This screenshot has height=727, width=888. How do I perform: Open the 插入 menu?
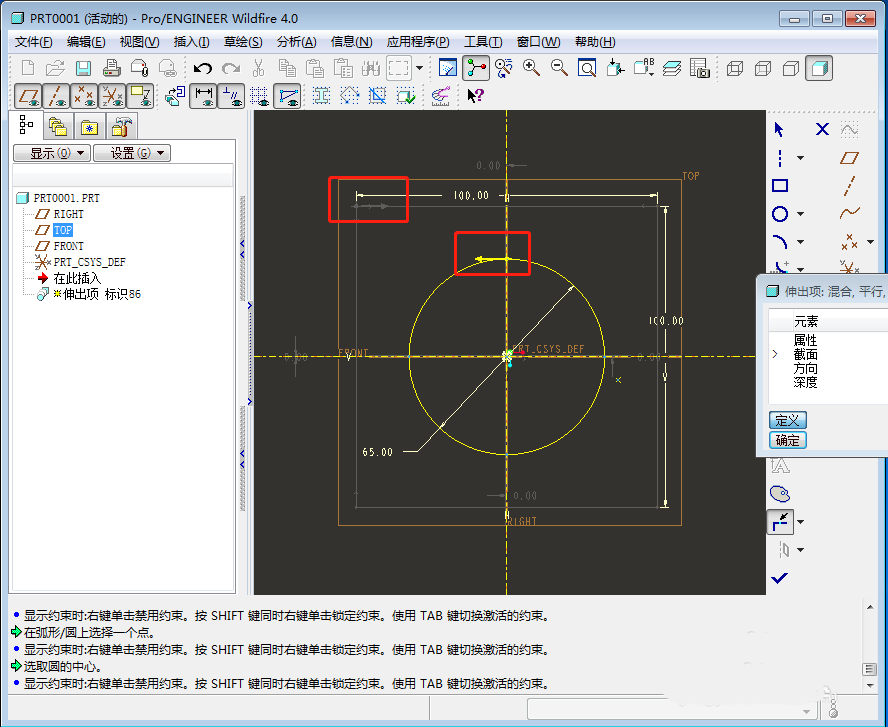[x=192, y=41]
